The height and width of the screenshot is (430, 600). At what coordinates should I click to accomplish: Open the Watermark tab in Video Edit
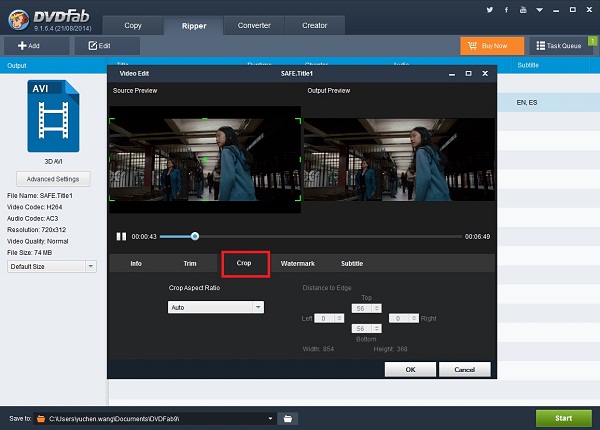[298, 264]
